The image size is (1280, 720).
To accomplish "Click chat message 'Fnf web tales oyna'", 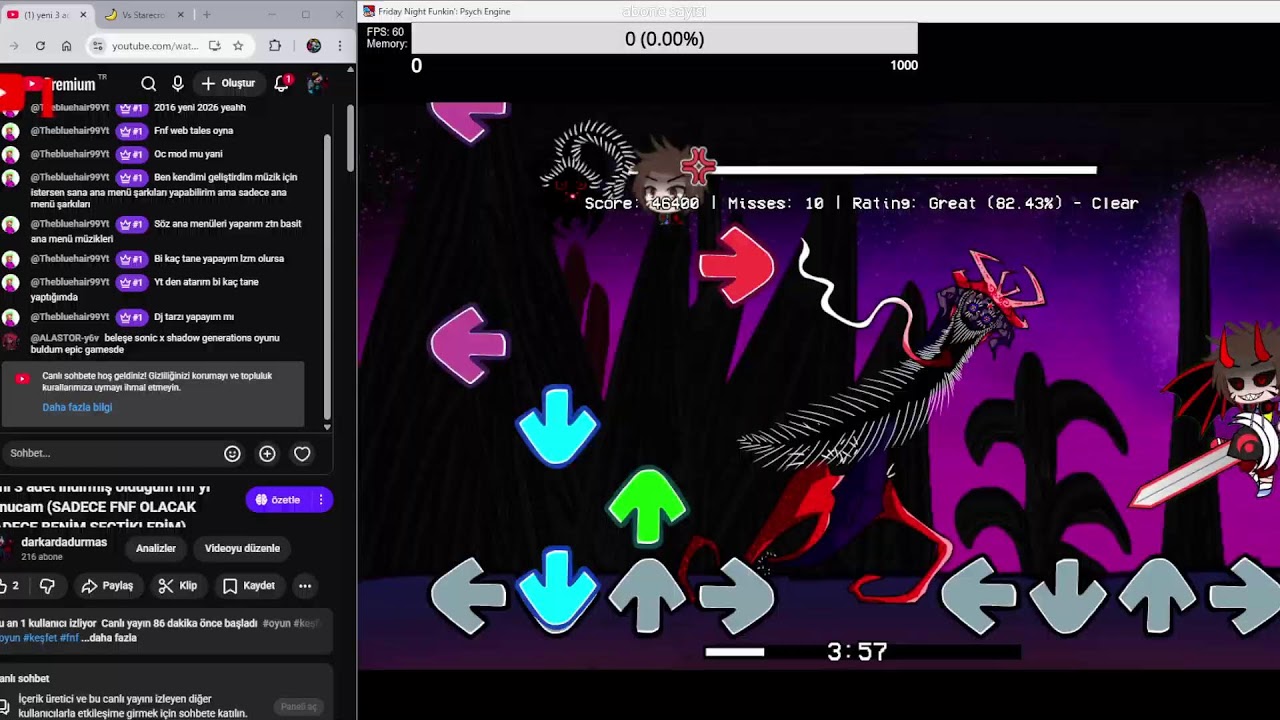I will 193,131.
